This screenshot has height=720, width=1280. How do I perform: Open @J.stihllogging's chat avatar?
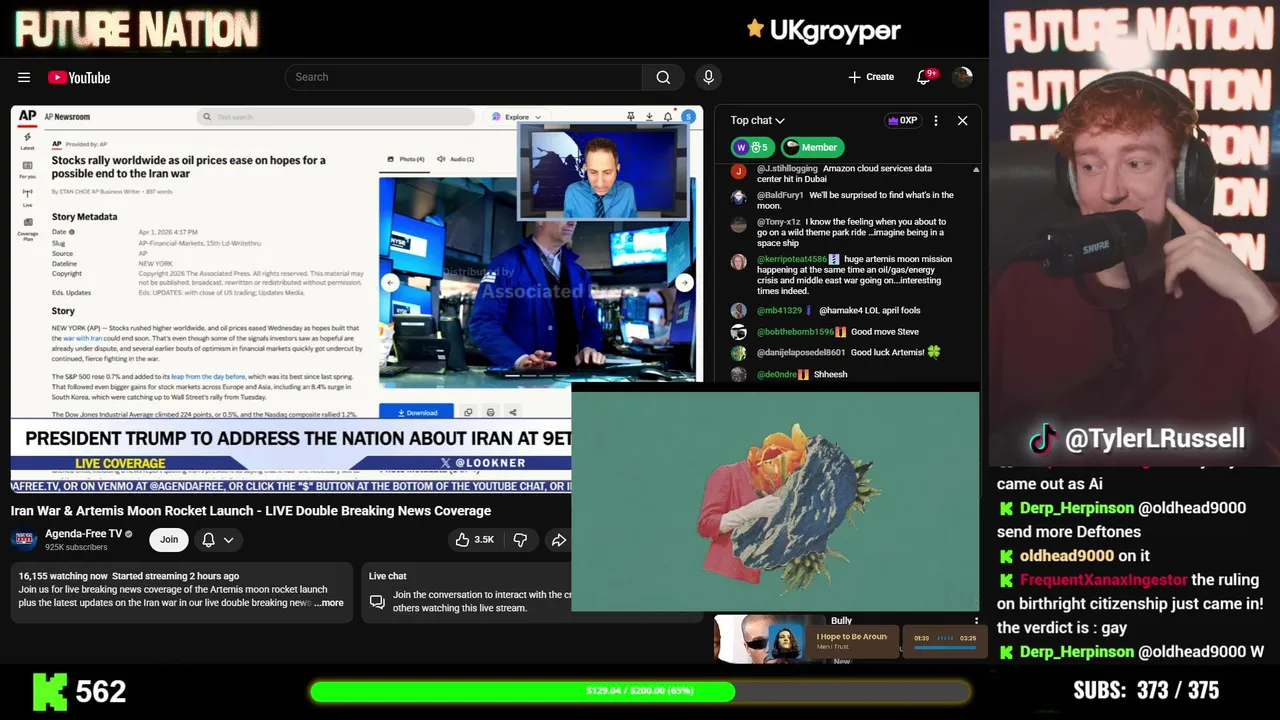[x=738, y=170]
